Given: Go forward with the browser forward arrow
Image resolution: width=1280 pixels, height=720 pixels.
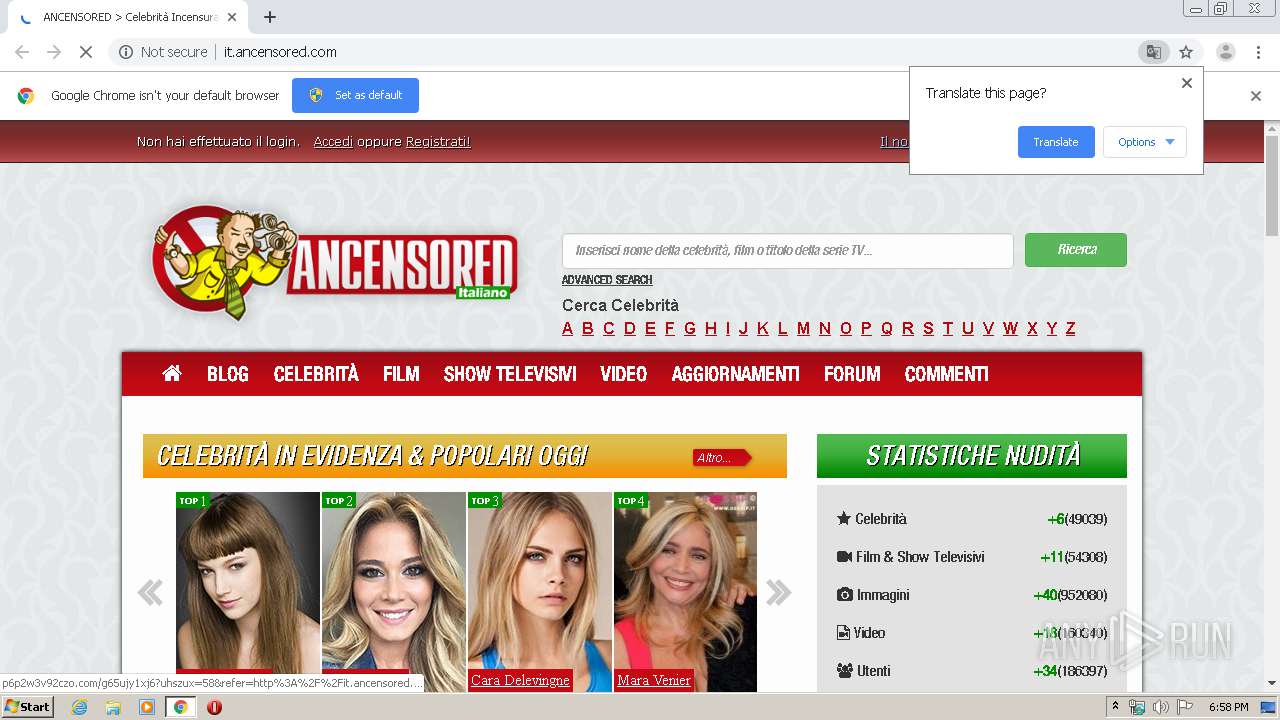Looking at the screenshot, I should point(54,52).
